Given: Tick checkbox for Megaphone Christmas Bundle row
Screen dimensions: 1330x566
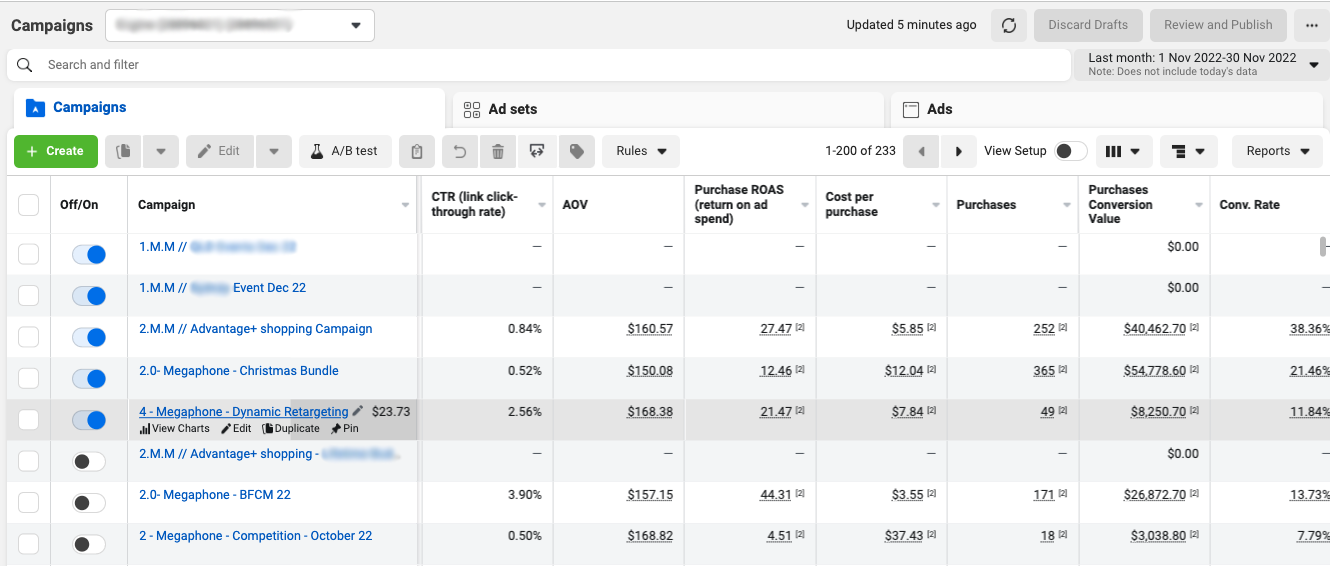Looking at the screenshot, I should coord(29,379).
